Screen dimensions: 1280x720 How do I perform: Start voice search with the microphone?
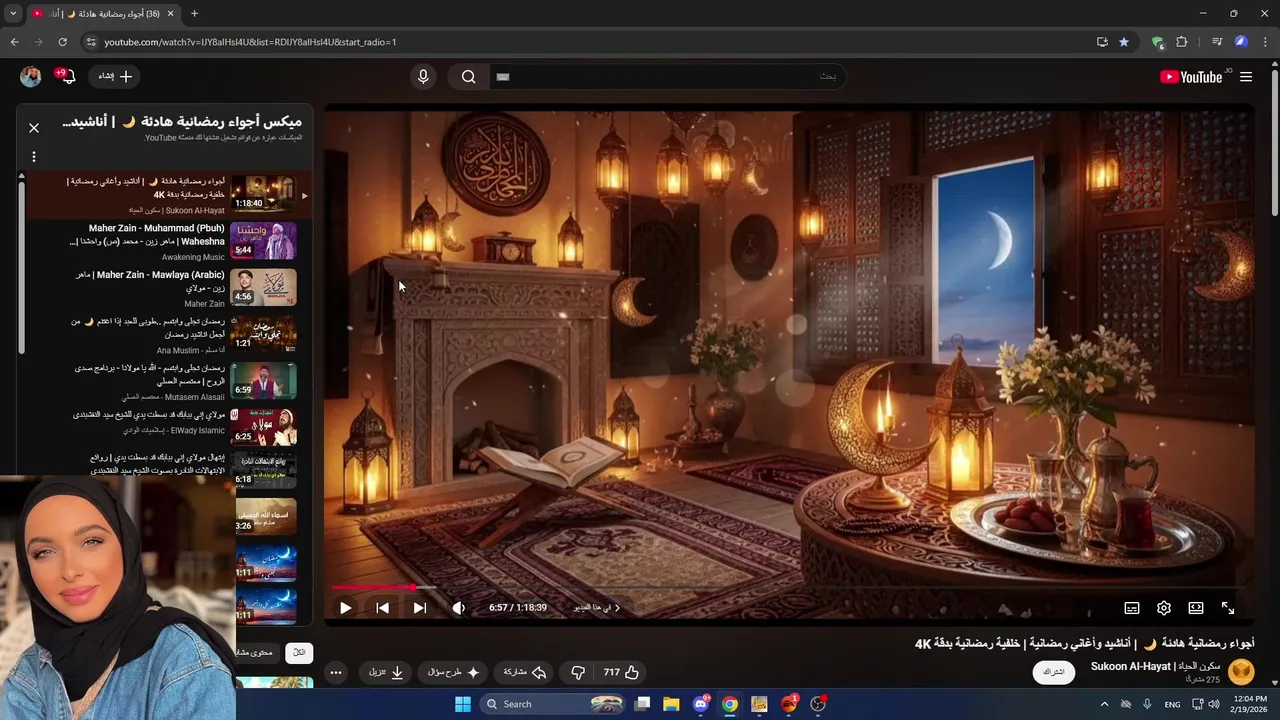tap(423, 77)
